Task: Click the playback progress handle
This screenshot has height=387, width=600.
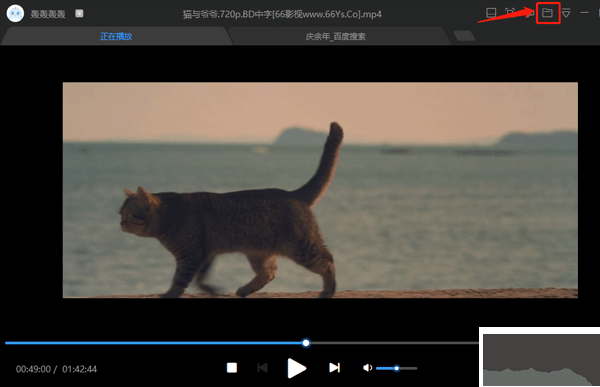Action: click(306, 343)
